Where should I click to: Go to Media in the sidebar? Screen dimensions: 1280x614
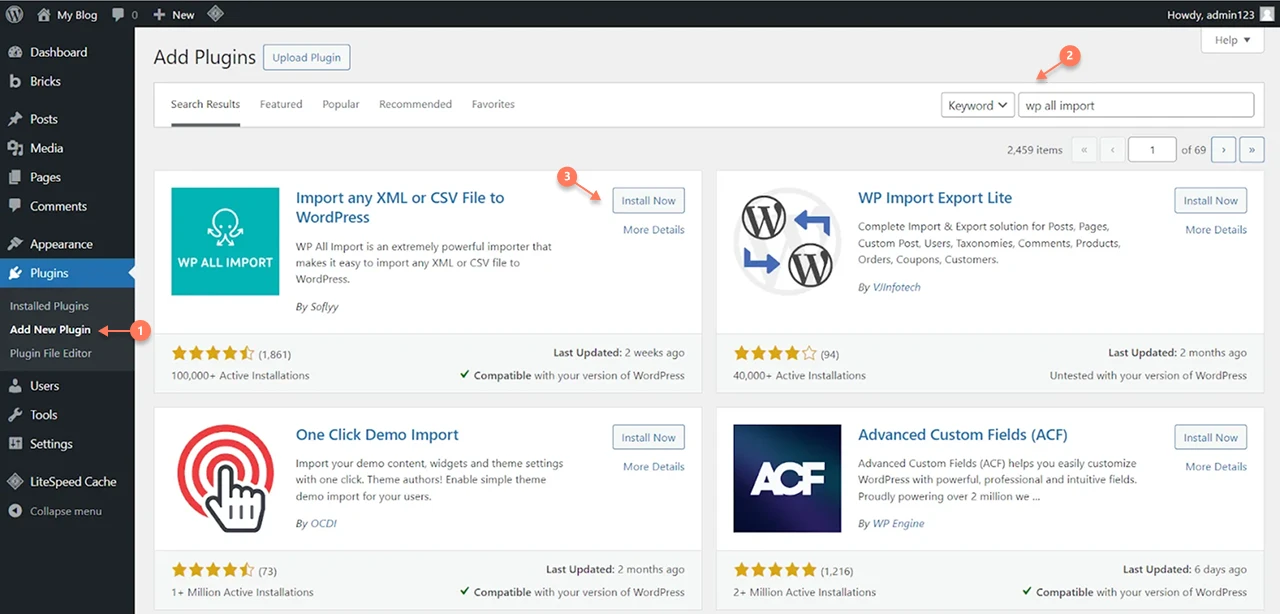46,148
